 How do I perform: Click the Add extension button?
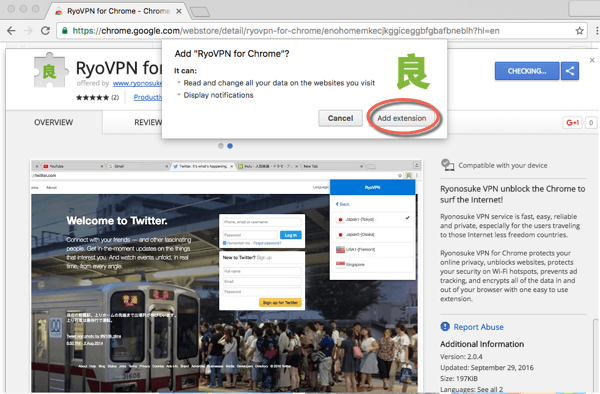(x=402, y=118)
